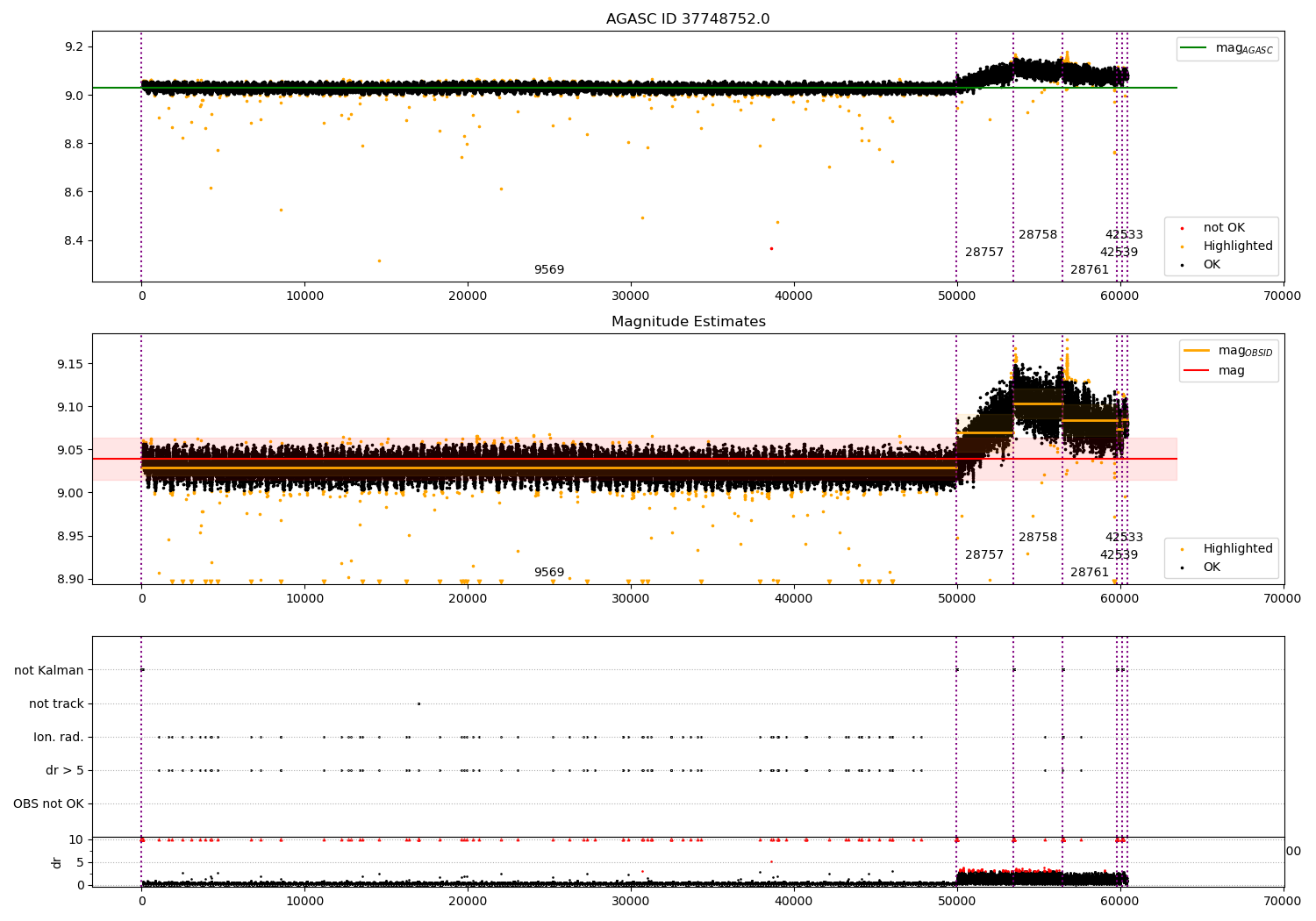
Task: Click the 5 tick on the dr axis
Action: pyautogui.click(x=81, y=863)
